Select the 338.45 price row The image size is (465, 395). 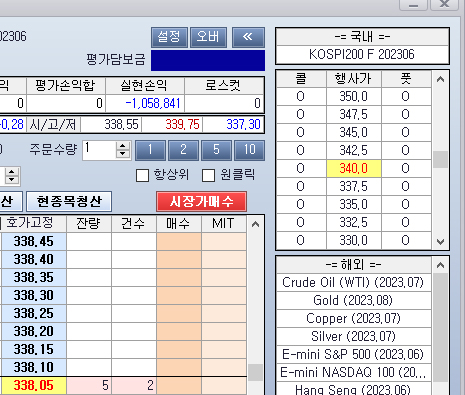pyautogui.click(x=33, y=241)
